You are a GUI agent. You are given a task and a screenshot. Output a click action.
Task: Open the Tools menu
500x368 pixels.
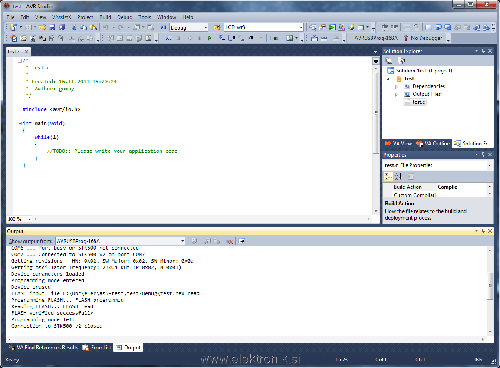pyautogui.click(x=145, y=17)
